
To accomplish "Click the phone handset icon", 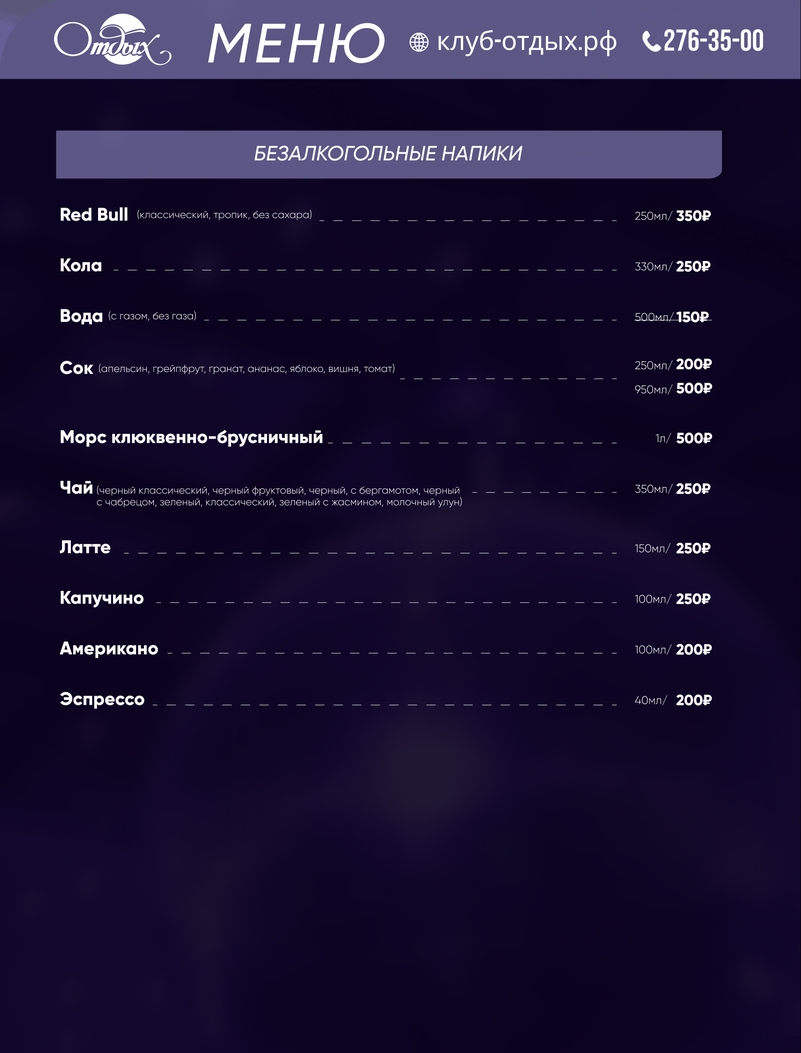I will 651,42.
